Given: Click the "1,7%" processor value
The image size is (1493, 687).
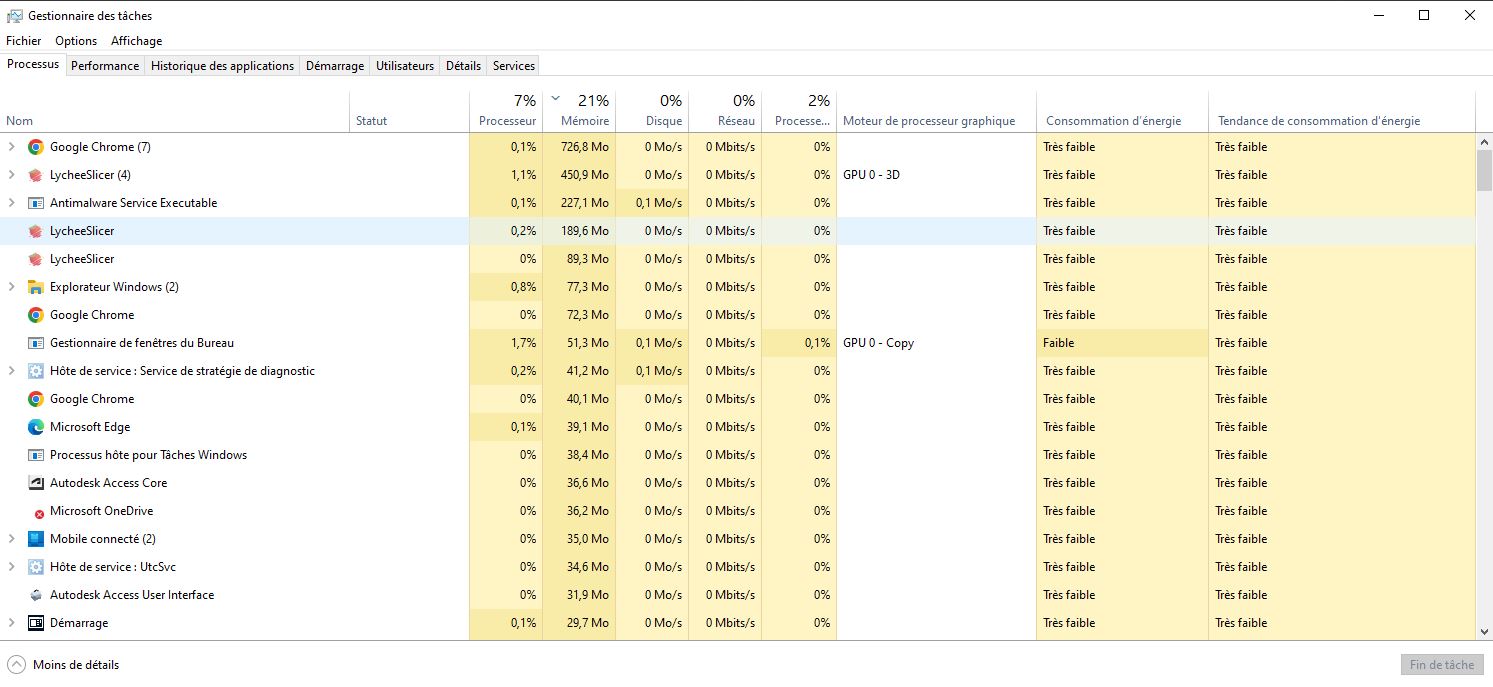Looking at the screenshot, I should coord(523,343).
